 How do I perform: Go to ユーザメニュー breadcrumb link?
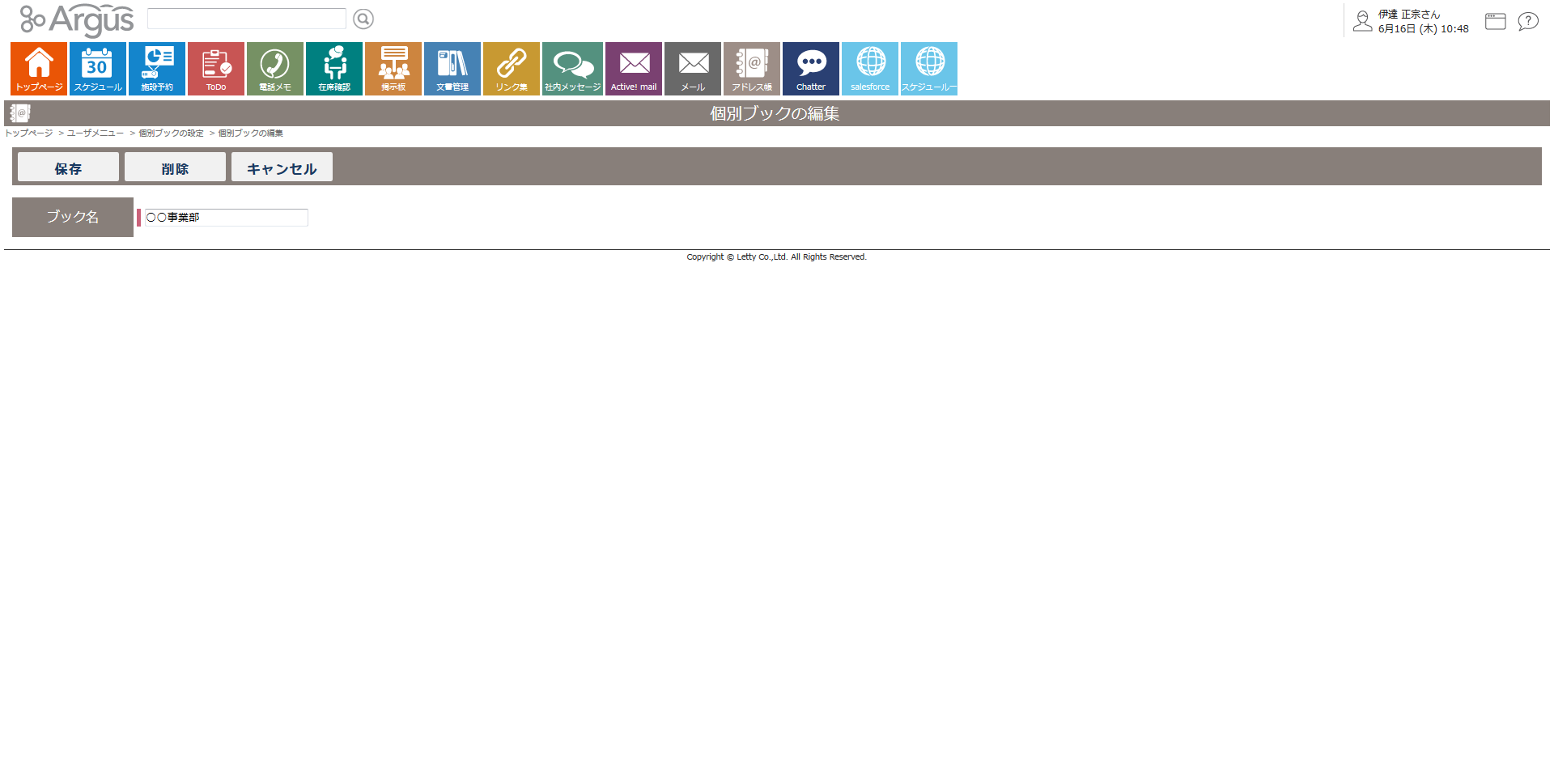tap(96, 133)
